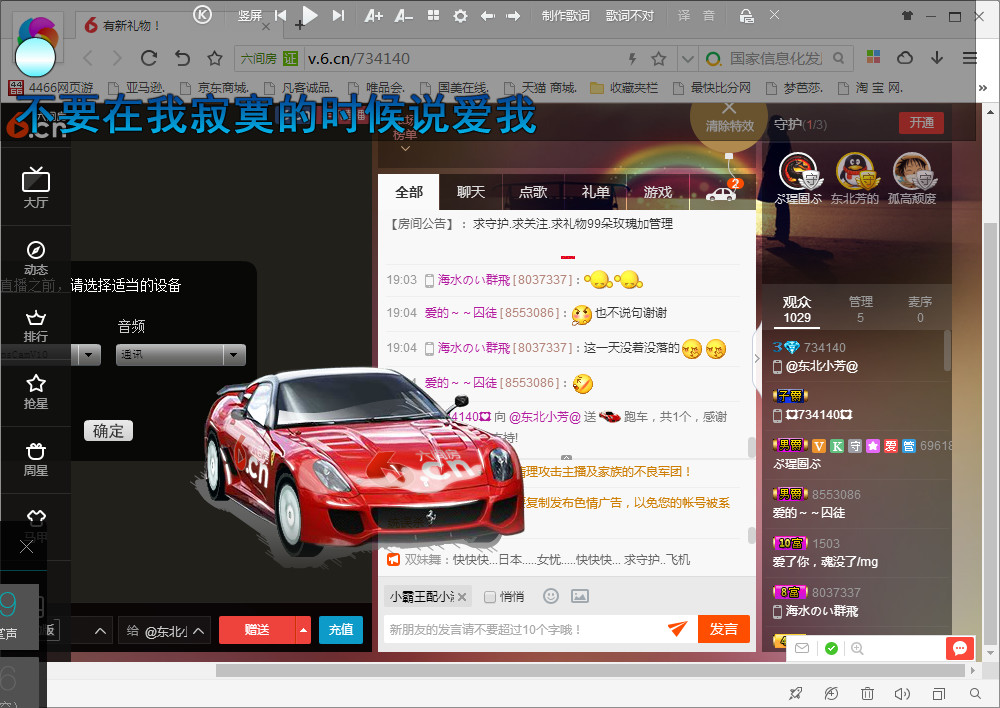Screen dimensions: 1000x708
Task: Switch to 礼单 tab
Action: point(596,192)
